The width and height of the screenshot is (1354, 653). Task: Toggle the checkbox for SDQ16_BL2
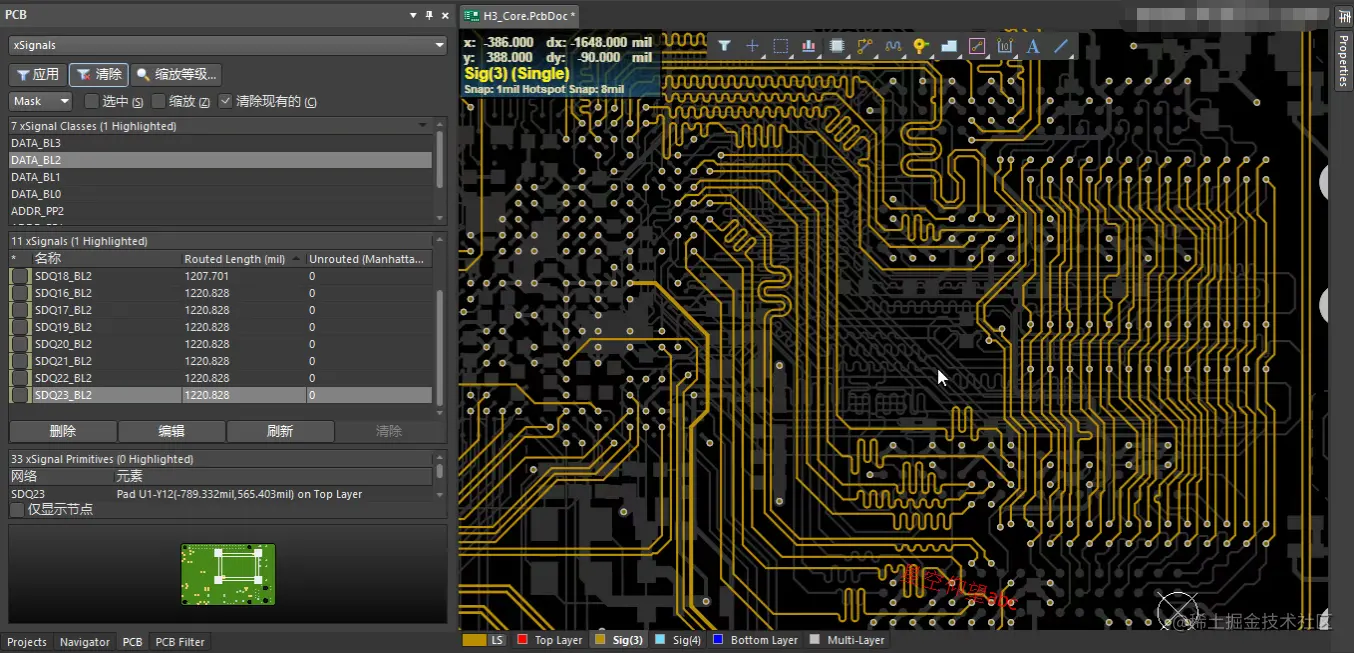click(20, 293)
